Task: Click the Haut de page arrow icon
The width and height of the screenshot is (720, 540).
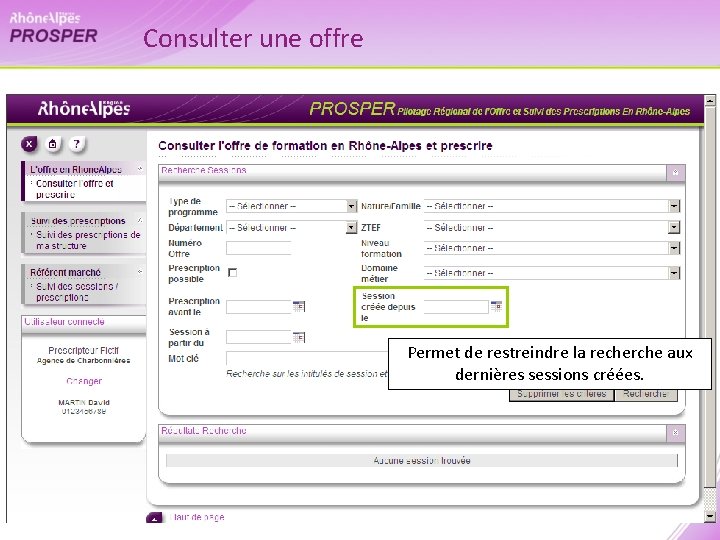Action: pos(154,518)
